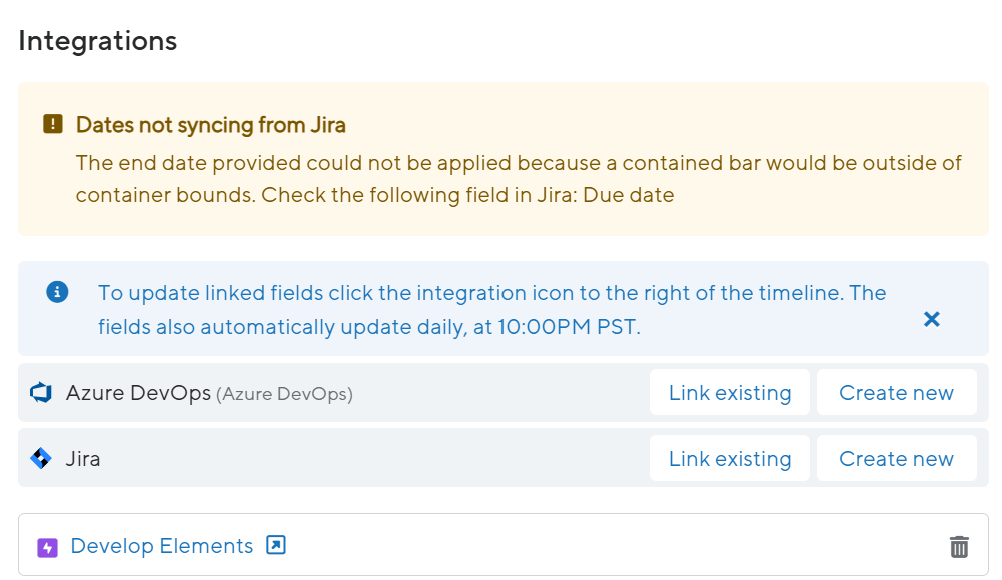Click the Azure DevOps row label
This screenshot has width=1002, height=580.
tap(140, 393)
